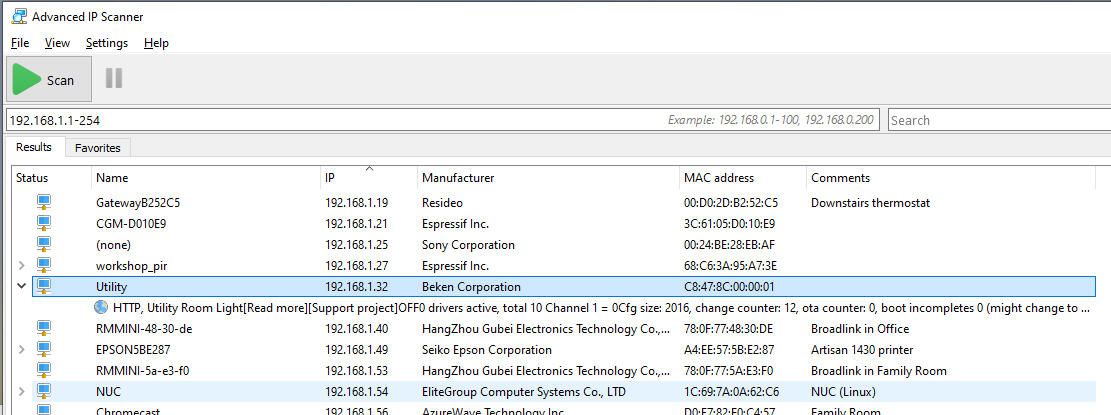Click the Utility device status icon
The image size is (1111, 415).
tap(44, 286)
